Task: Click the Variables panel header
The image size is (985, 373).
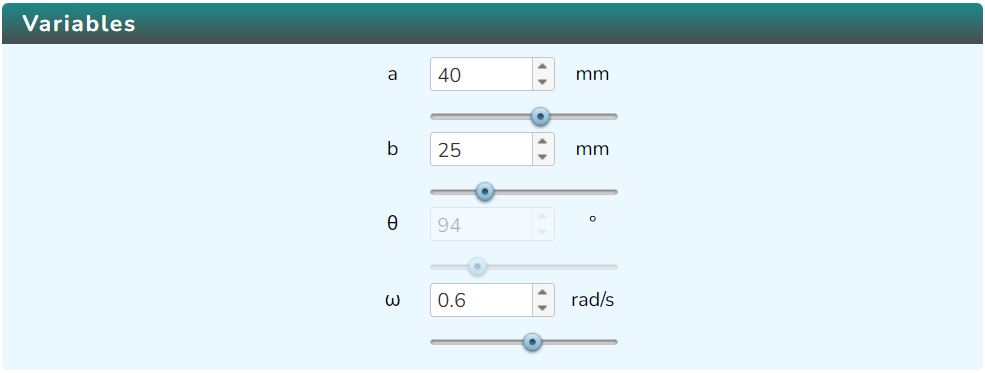Action: click(x=492, y=24)
